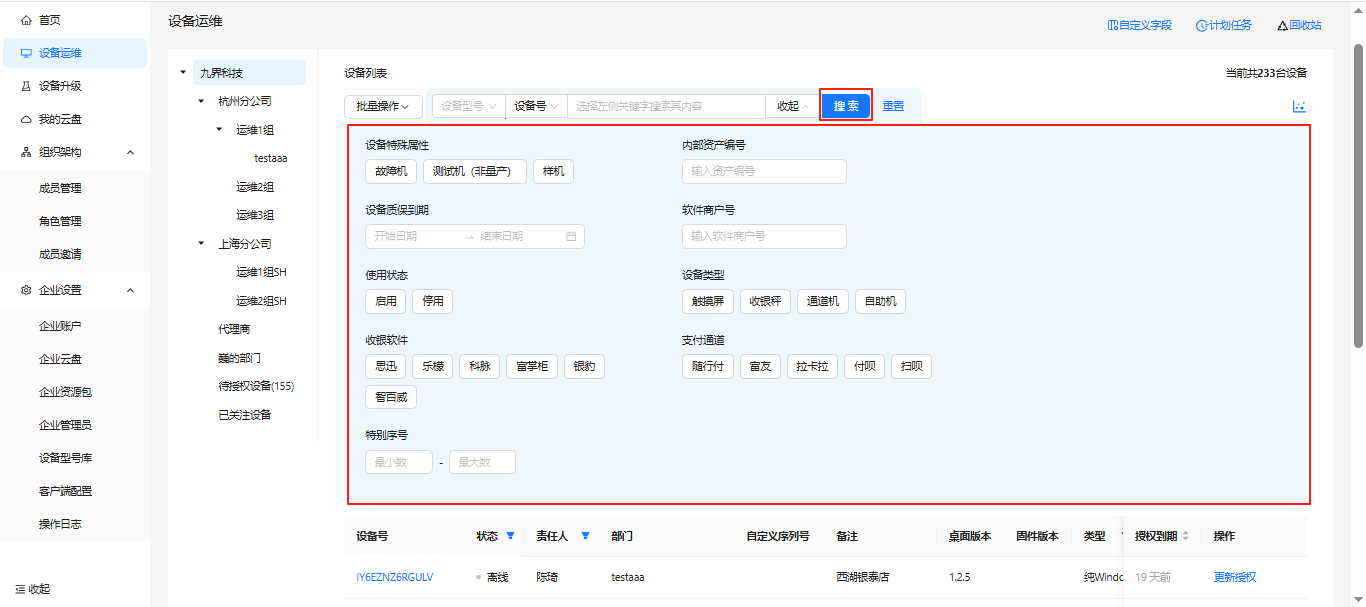1366x607 pixels.
Task: Open 操作日志 in the sidebar
Action: (60, 524)
